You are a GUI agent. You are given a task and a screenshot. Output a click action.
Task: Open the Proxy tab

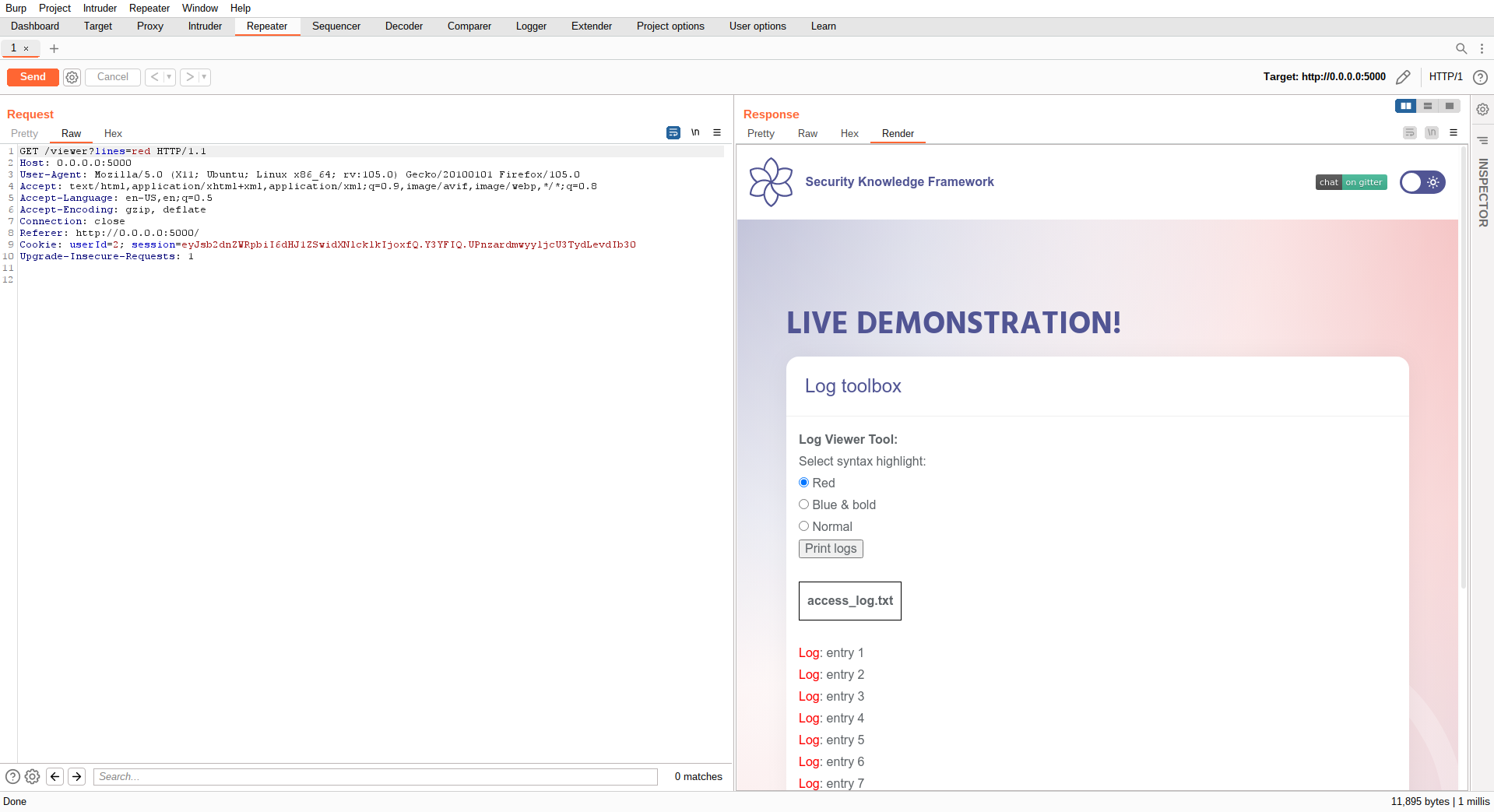(x=150, y=26)
